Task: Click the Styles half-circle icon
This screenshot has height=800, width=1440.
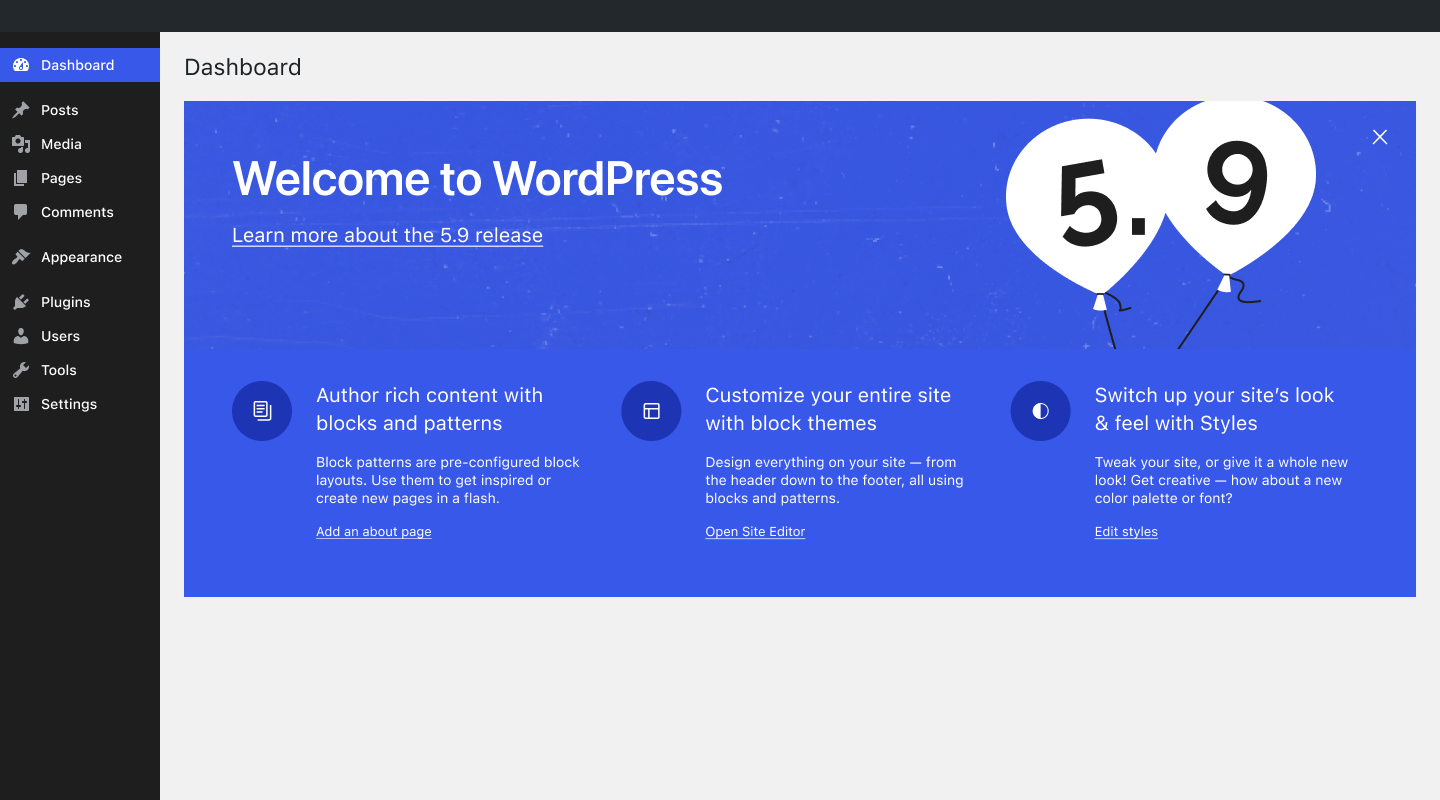Action: tap(1041, 411)
